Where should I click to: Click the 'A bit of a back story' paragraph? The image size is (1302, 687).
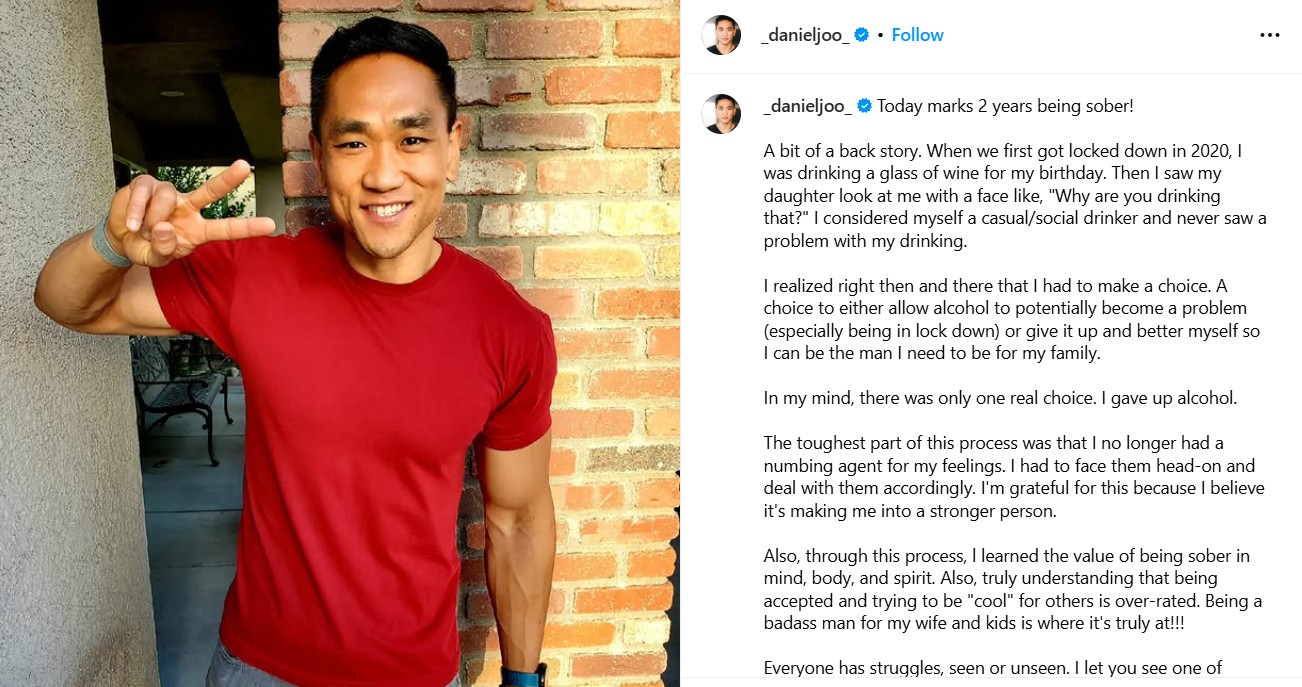pos(1015,196)
